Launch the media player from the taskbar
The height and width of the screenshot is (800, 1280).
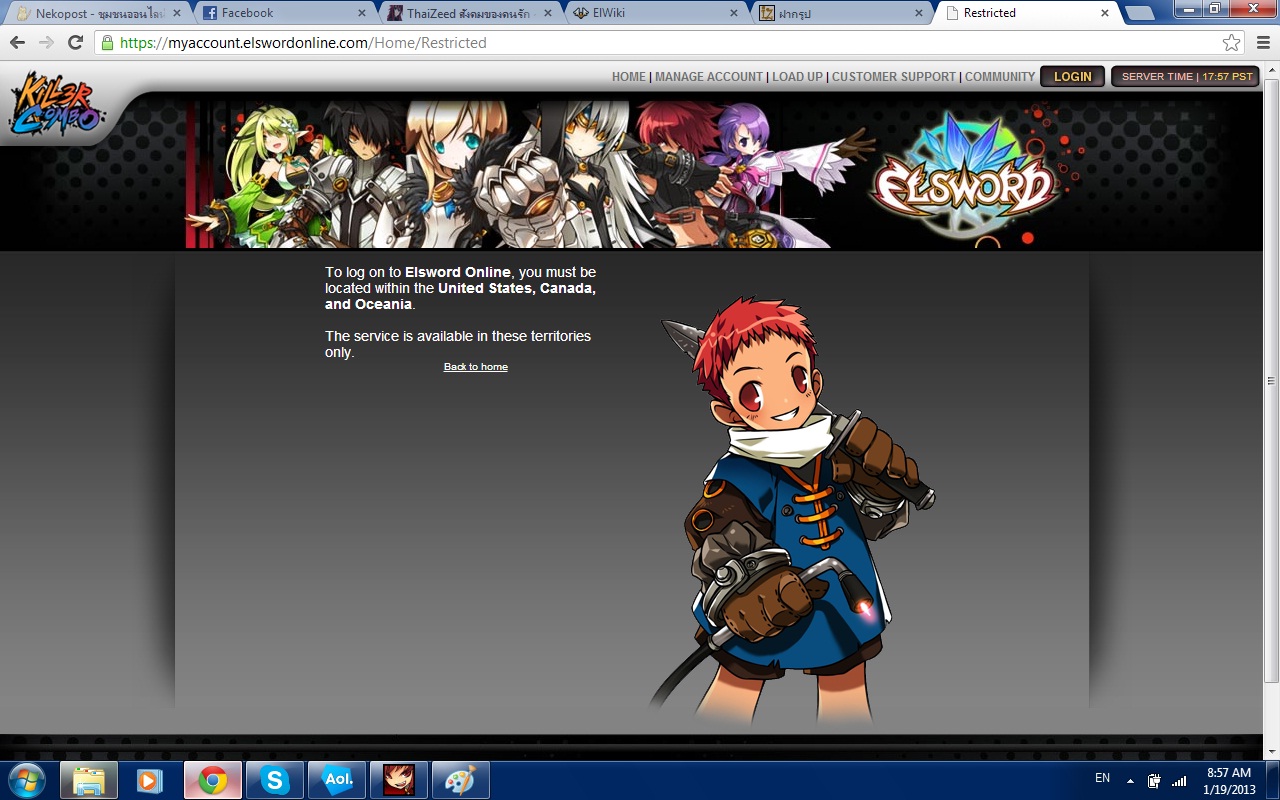click(x=150, y=780)
